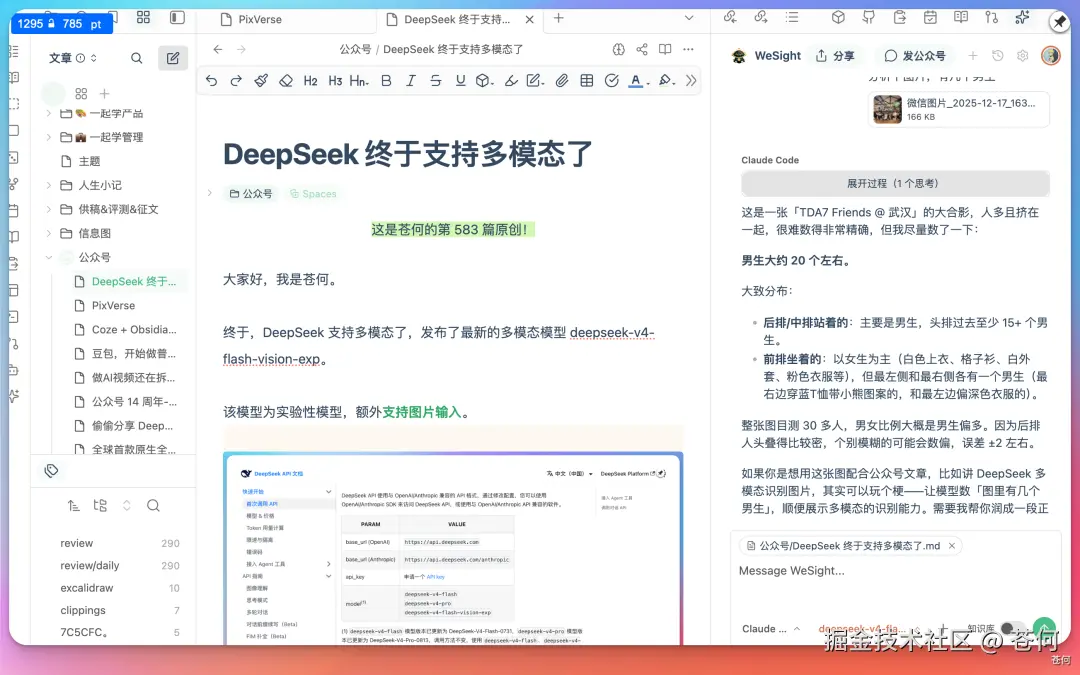The width and height of the screenshot is (1080, 675).
Task: Toggle italic formatting
Action: (411, 81)
